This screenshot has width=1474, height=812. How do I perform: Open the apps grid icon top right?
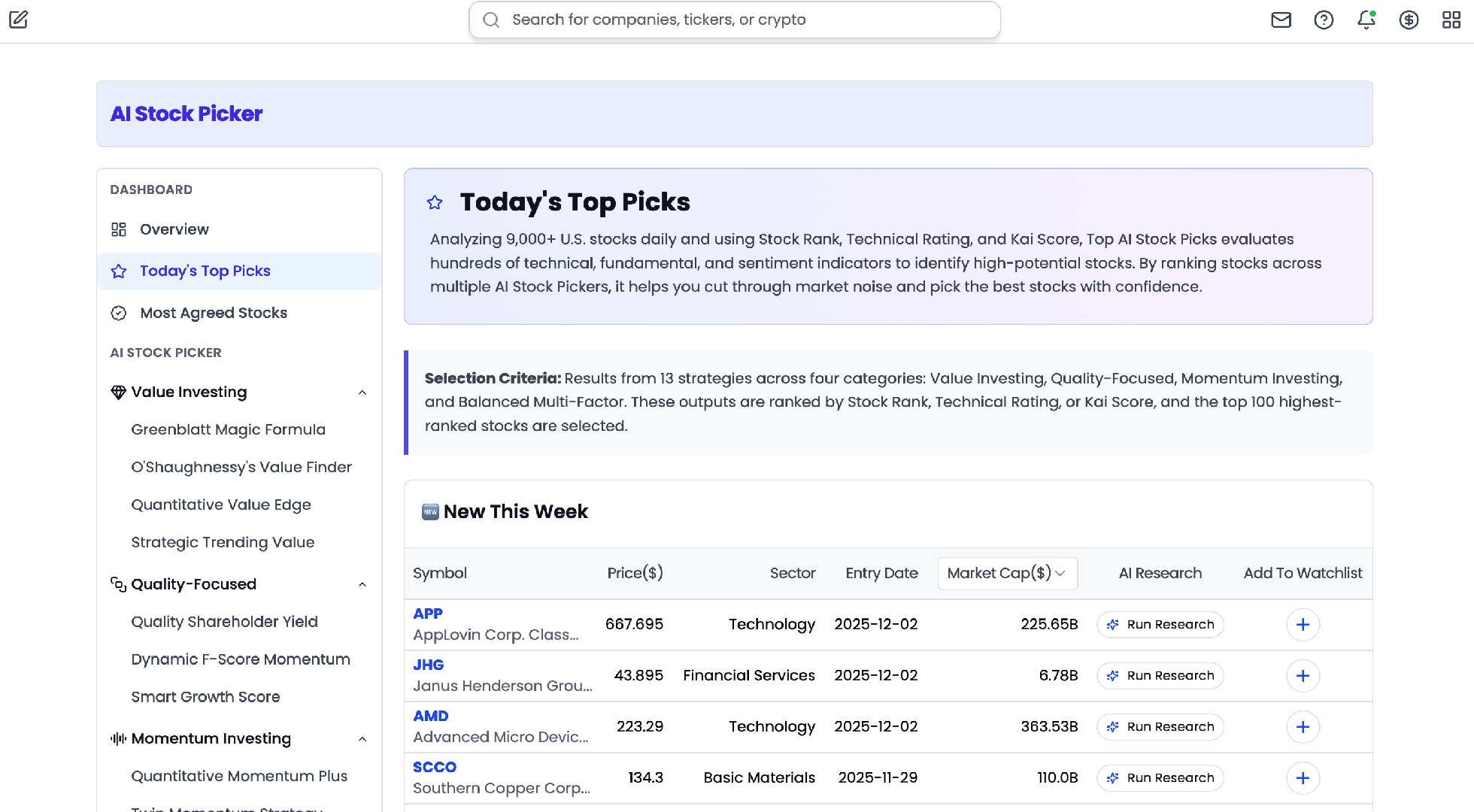coord(1451,20)
